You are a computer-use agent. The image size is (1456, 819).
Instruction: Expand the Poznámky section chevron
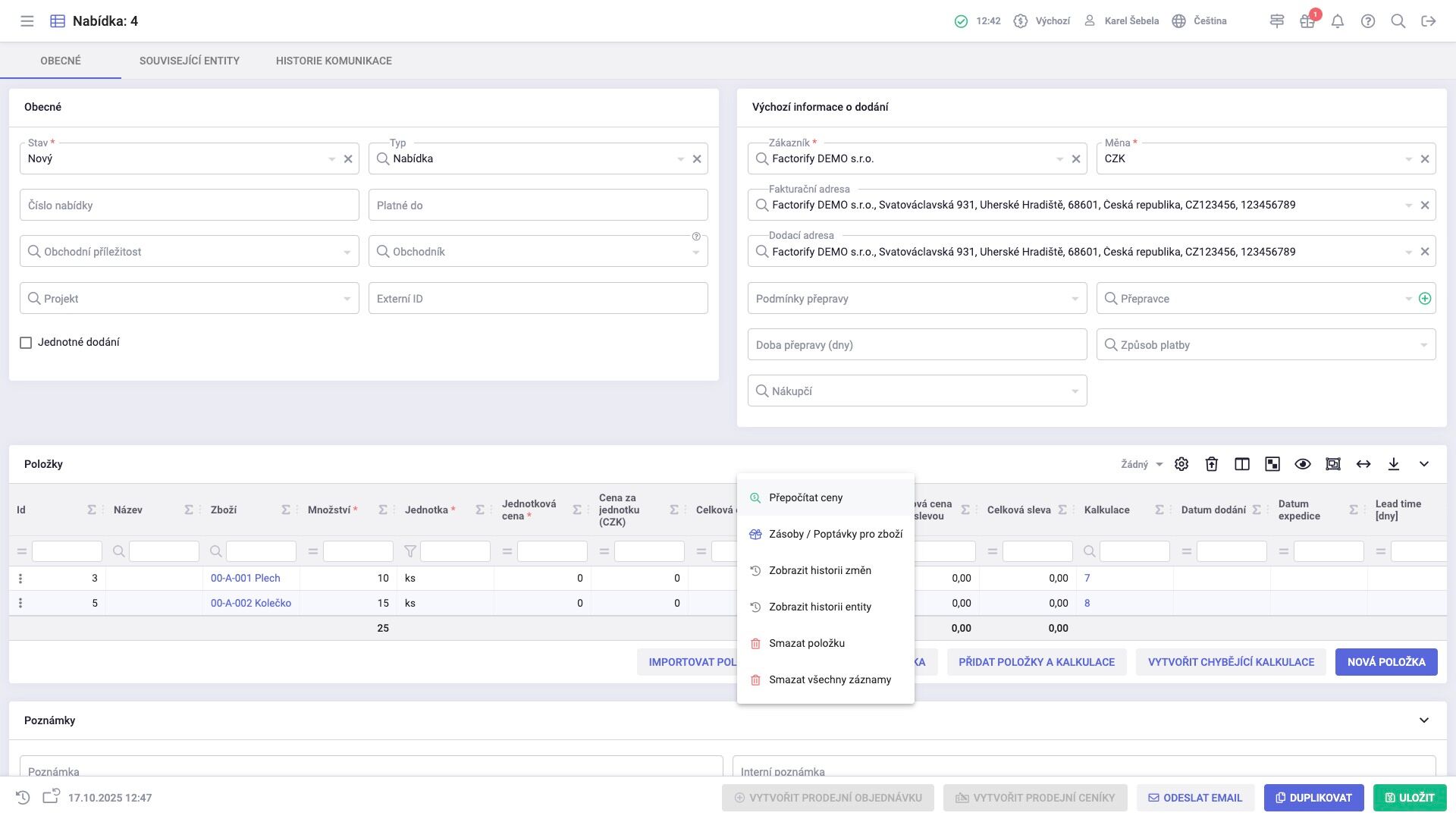coord(1424,720)
